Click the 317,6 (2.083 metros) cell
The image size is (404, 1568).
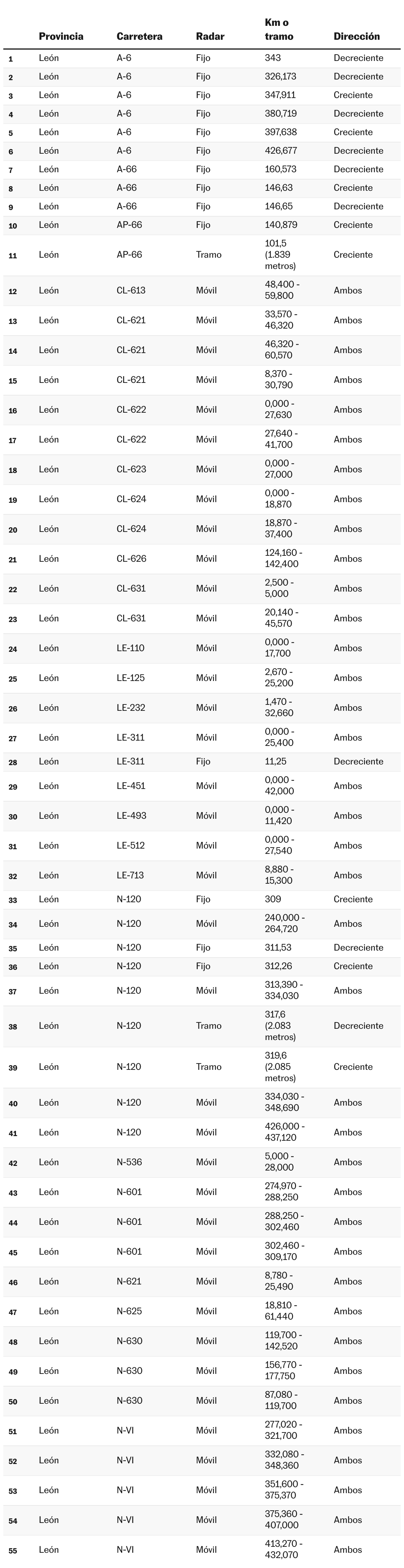coord(280,1026)
